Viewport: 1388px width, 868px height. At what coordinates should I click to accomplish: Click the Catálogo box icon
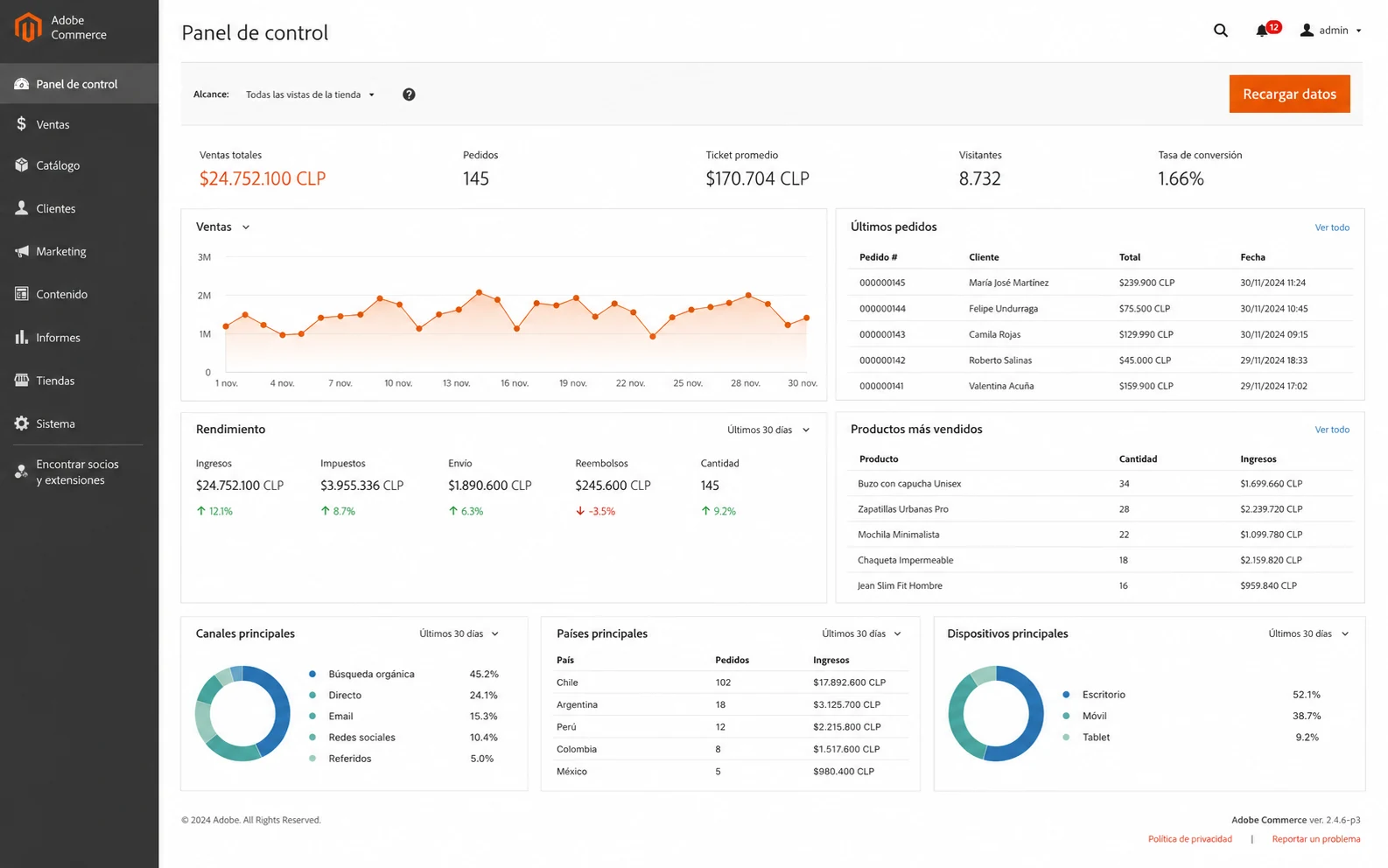point(22,164)
